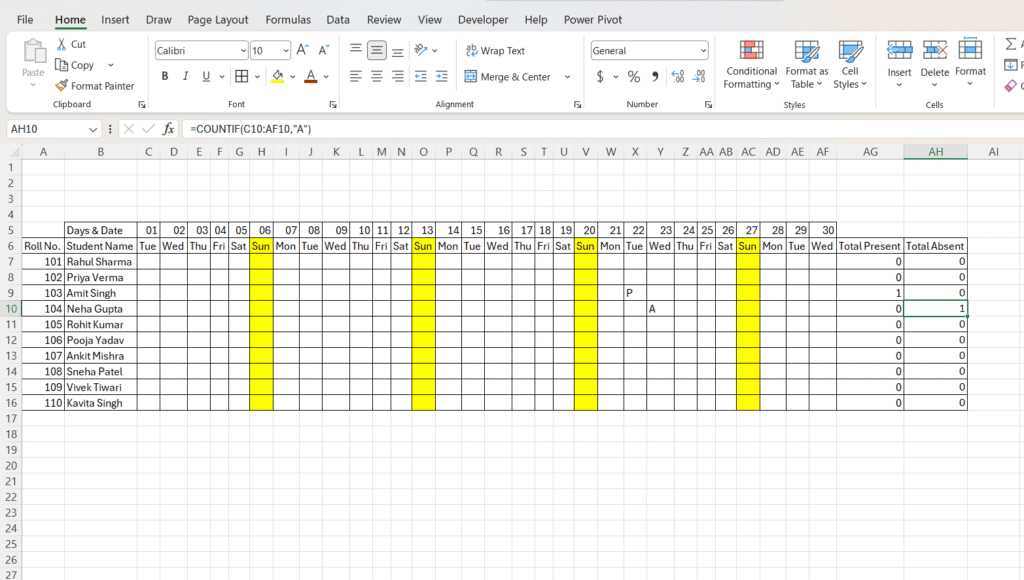The width and height of the screenshot is (1024, 580).
Task: Click the Bottom Align icon
Action: coord(398,50)
